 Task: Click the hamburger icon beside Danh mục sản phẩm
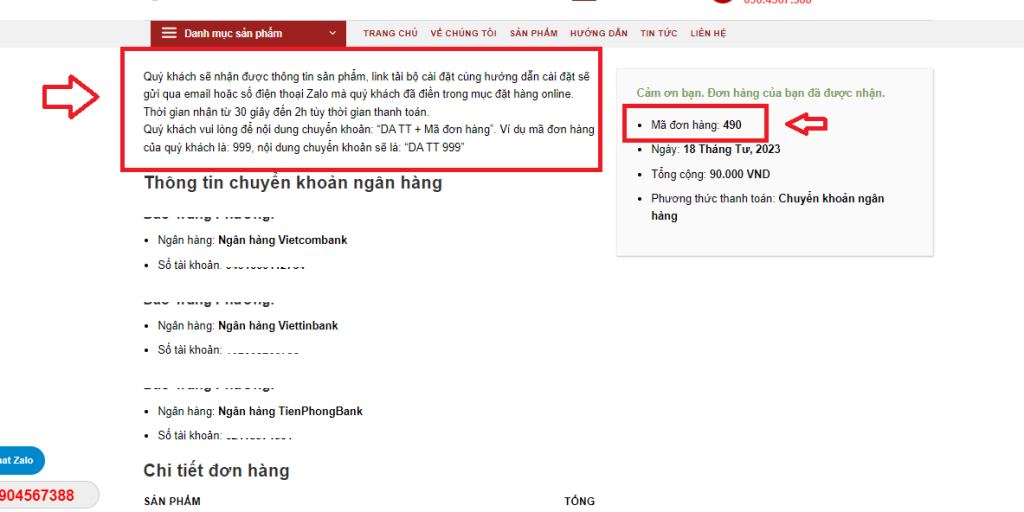(x=169, y=33)
